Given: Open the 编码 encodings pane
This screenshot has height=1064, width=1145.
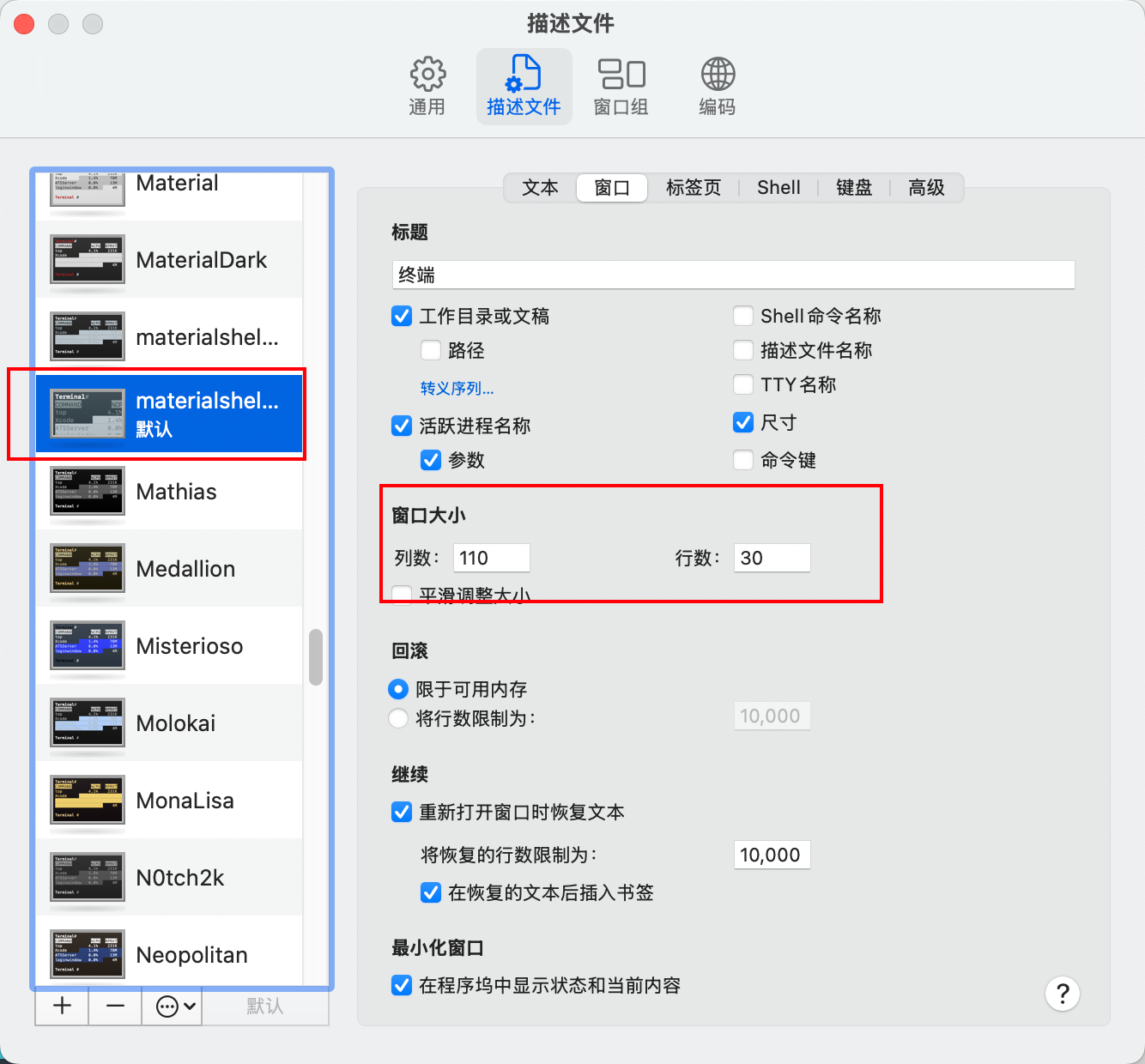Looking at the screenshot, I should click(717, 87).
